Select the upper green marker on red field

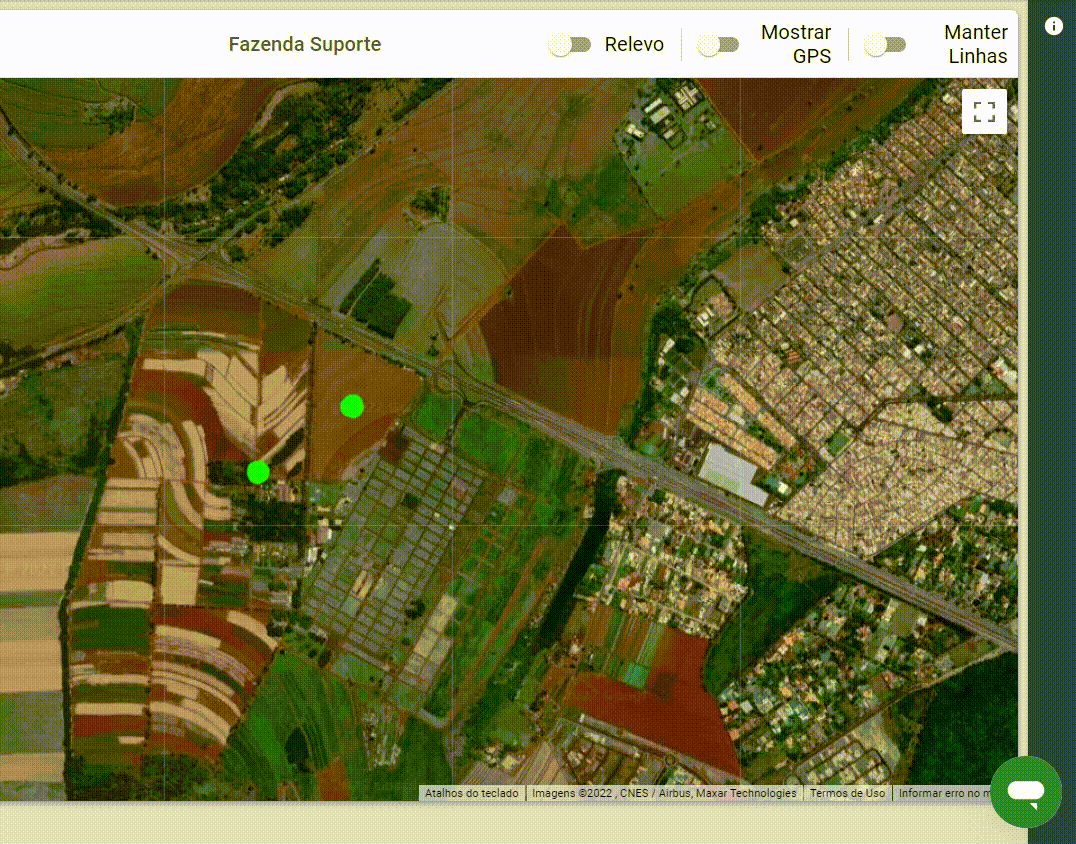pyautogui.click(x=352, y=406)
